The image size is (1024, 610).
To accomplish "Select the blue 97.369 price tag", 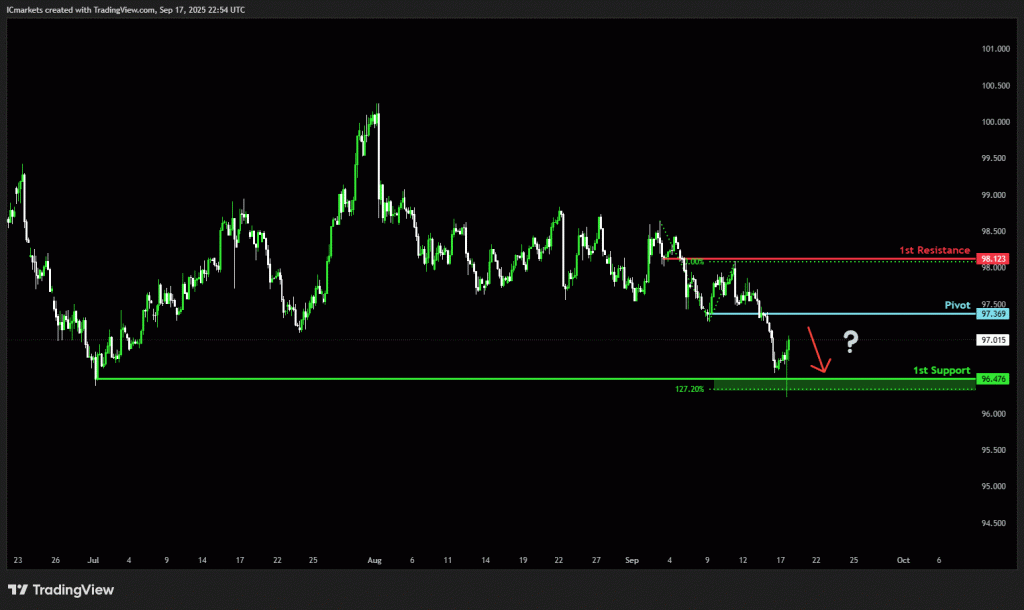I will click(993, 314).
